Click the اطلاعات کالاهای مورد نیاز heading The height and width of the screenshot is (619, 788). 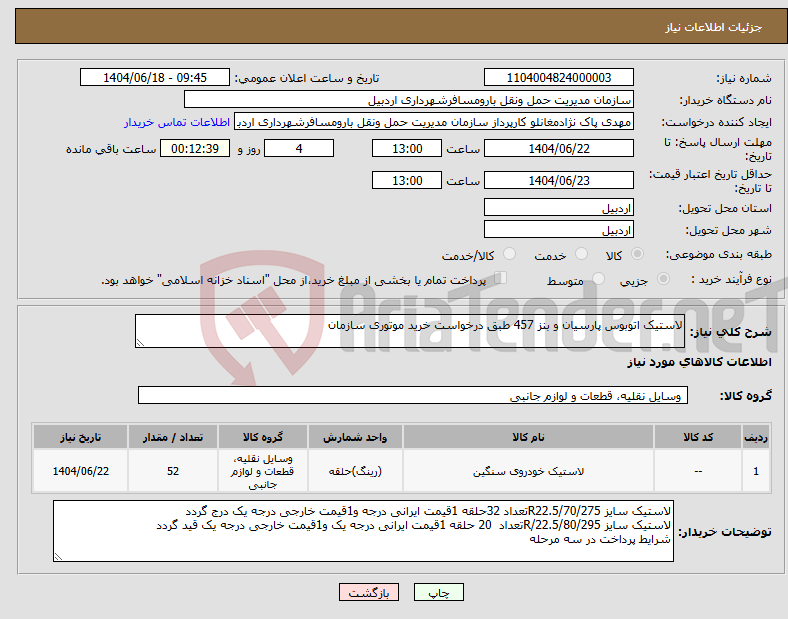699,362
